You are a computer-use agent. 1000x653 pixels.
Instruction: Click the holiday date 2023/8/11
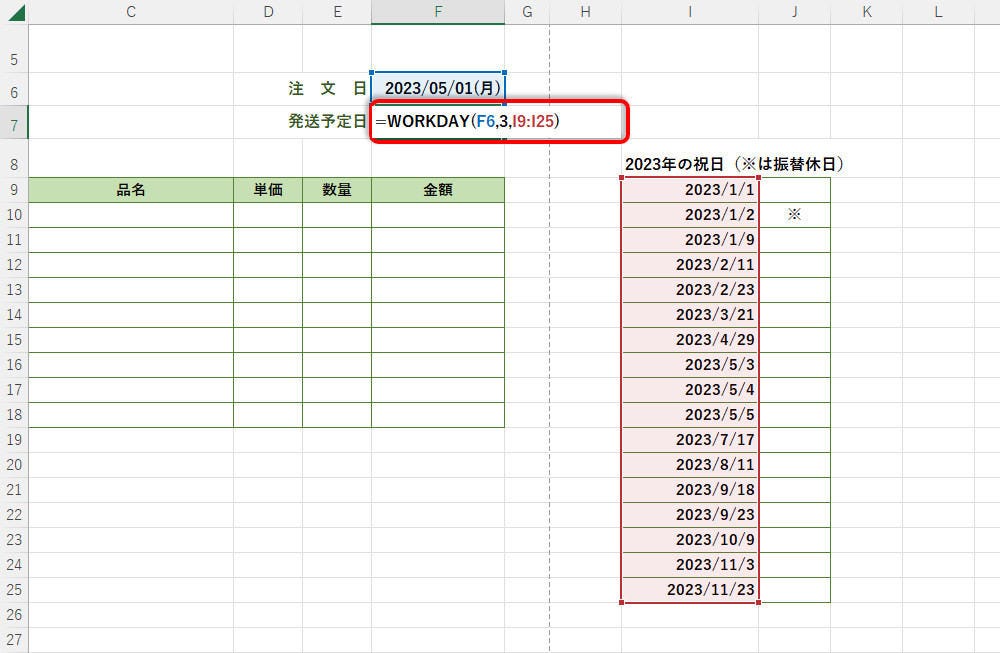(689, 465)
